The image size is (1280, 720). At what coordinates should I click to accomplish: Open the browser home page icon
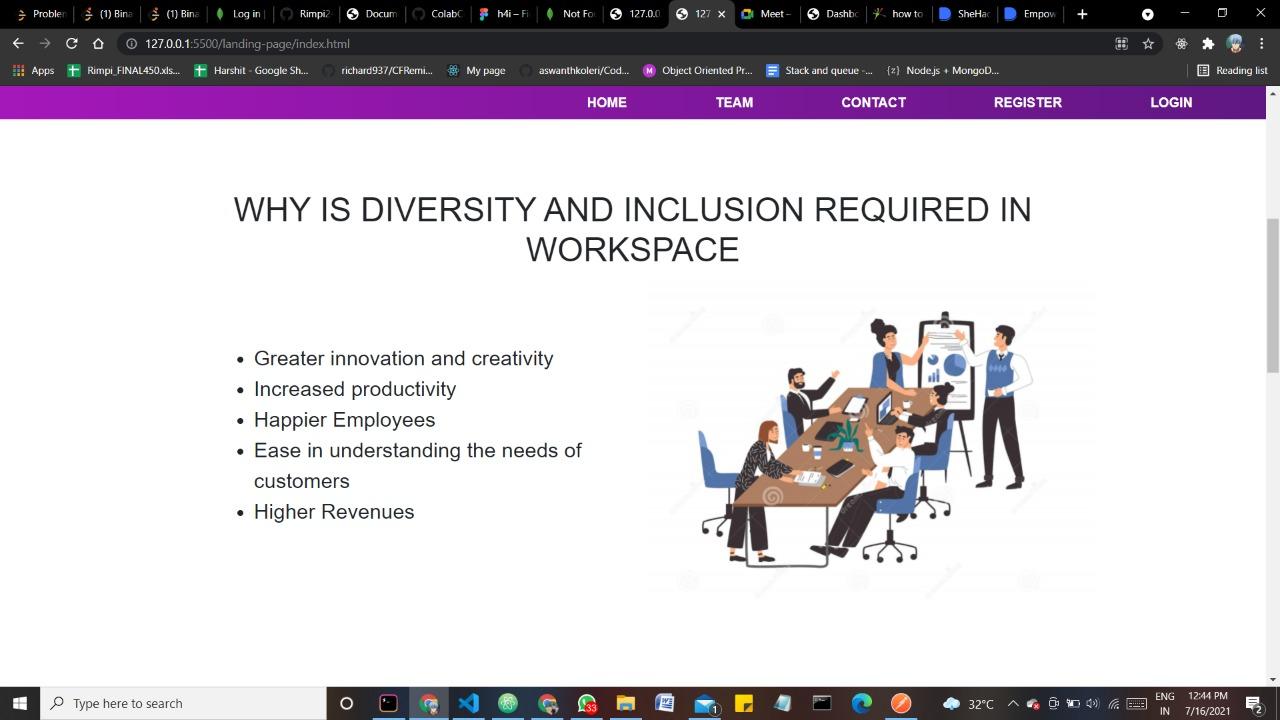tap(98, 43)
